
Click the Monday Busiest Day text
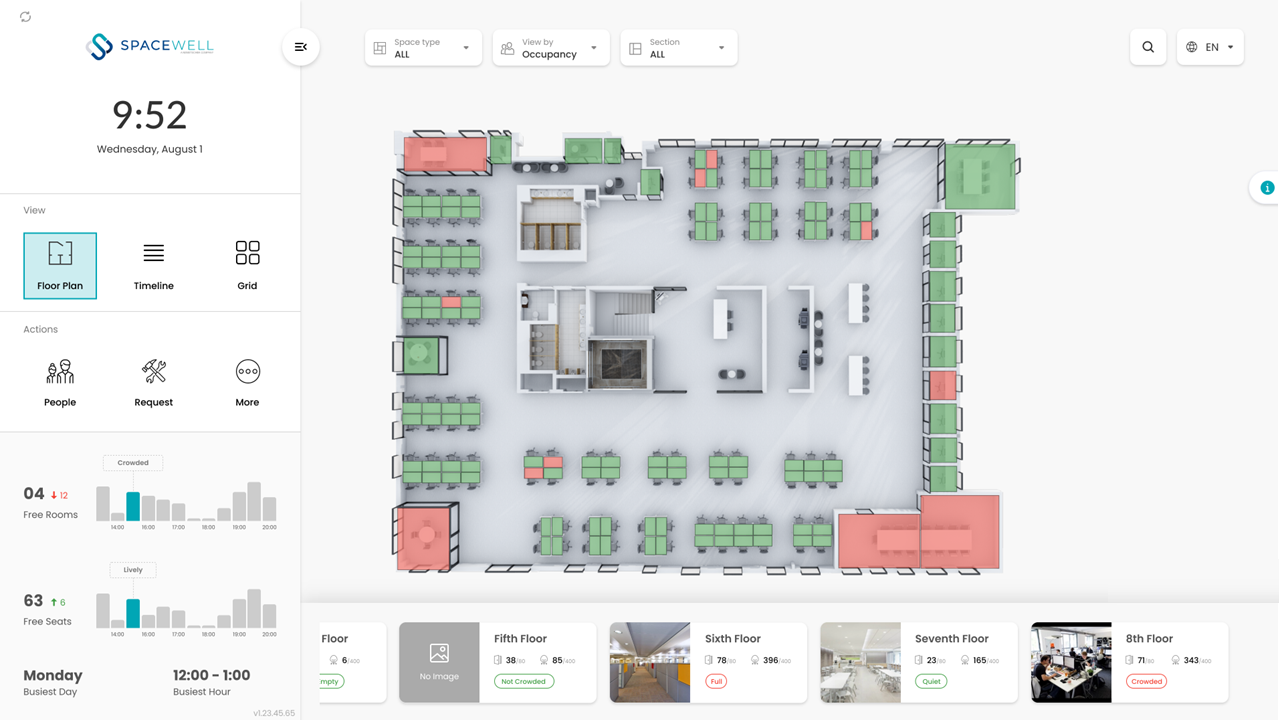(53, 681)
